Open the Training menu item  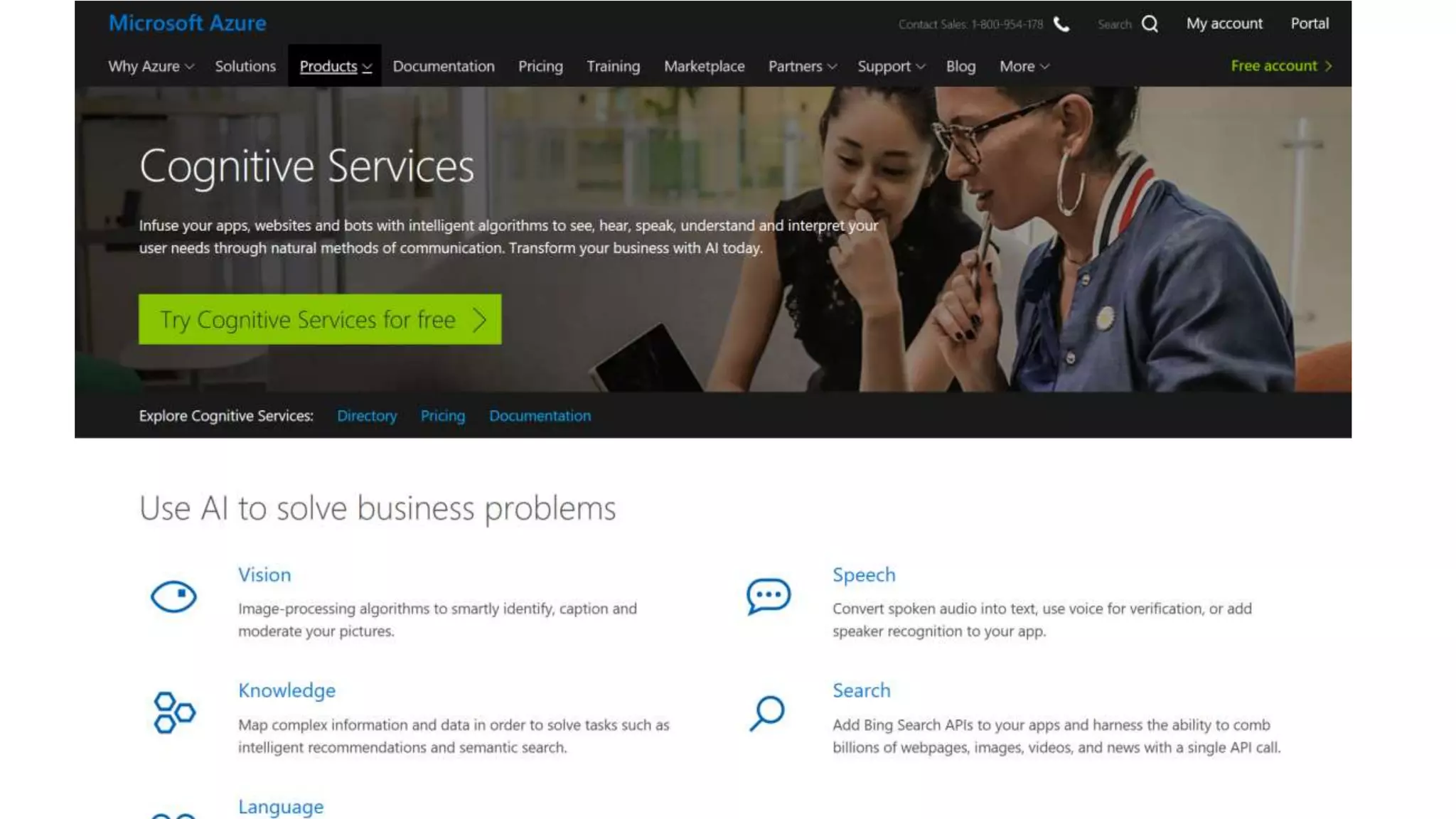pos(613,66)
